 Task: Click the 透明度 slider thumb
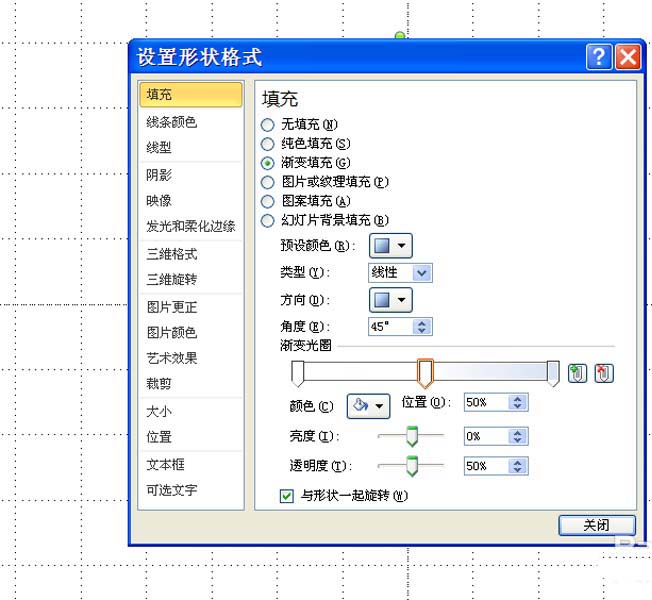412,466
